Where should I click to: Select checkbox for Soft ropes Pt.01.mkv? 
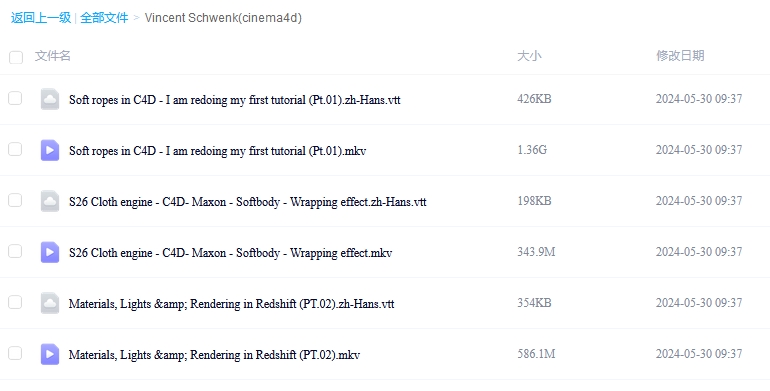pos(15,149)
